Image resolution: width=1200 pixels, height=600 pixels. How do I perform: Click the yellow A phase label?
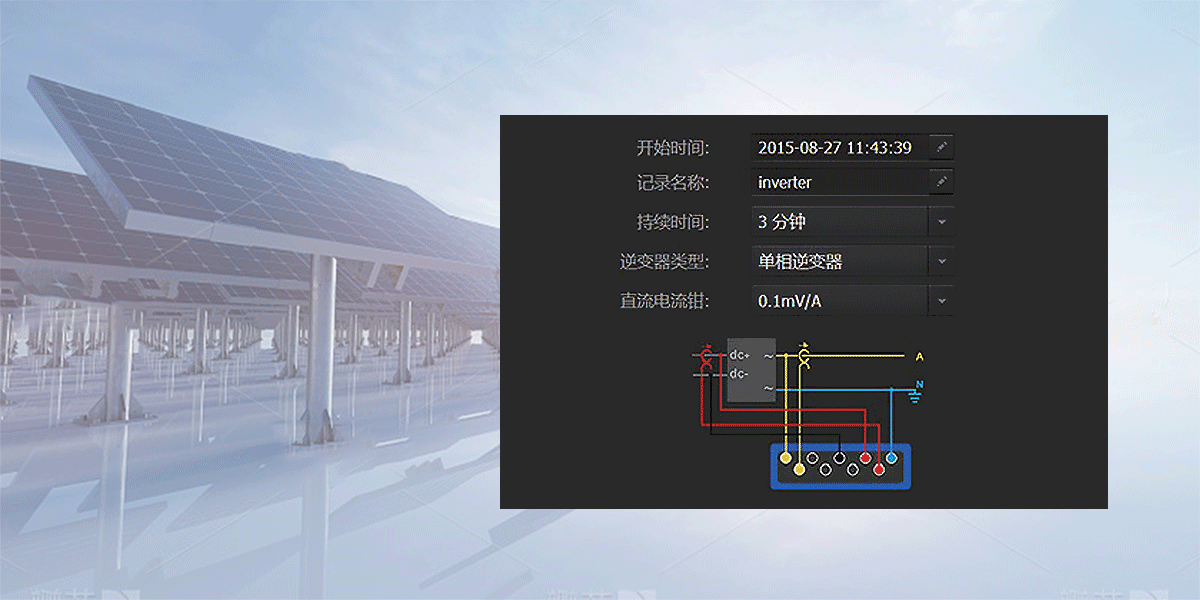coord(918,357)
